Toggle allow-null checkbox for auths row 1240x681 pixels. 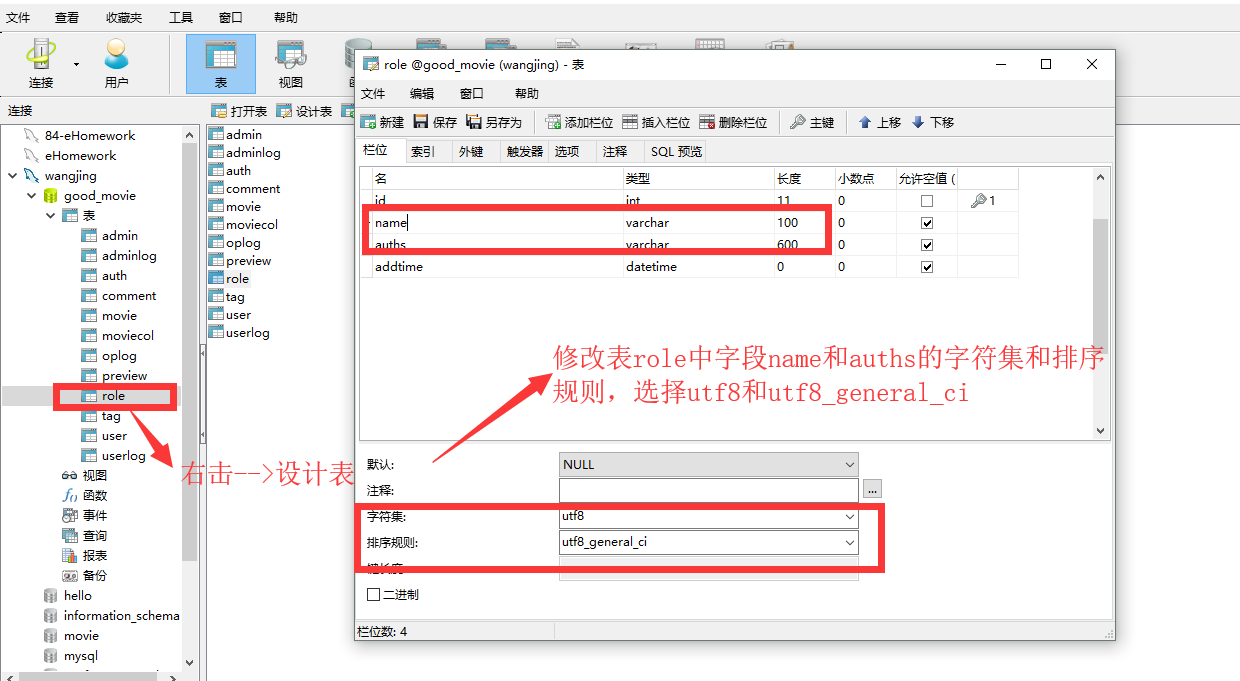[927, 245]
